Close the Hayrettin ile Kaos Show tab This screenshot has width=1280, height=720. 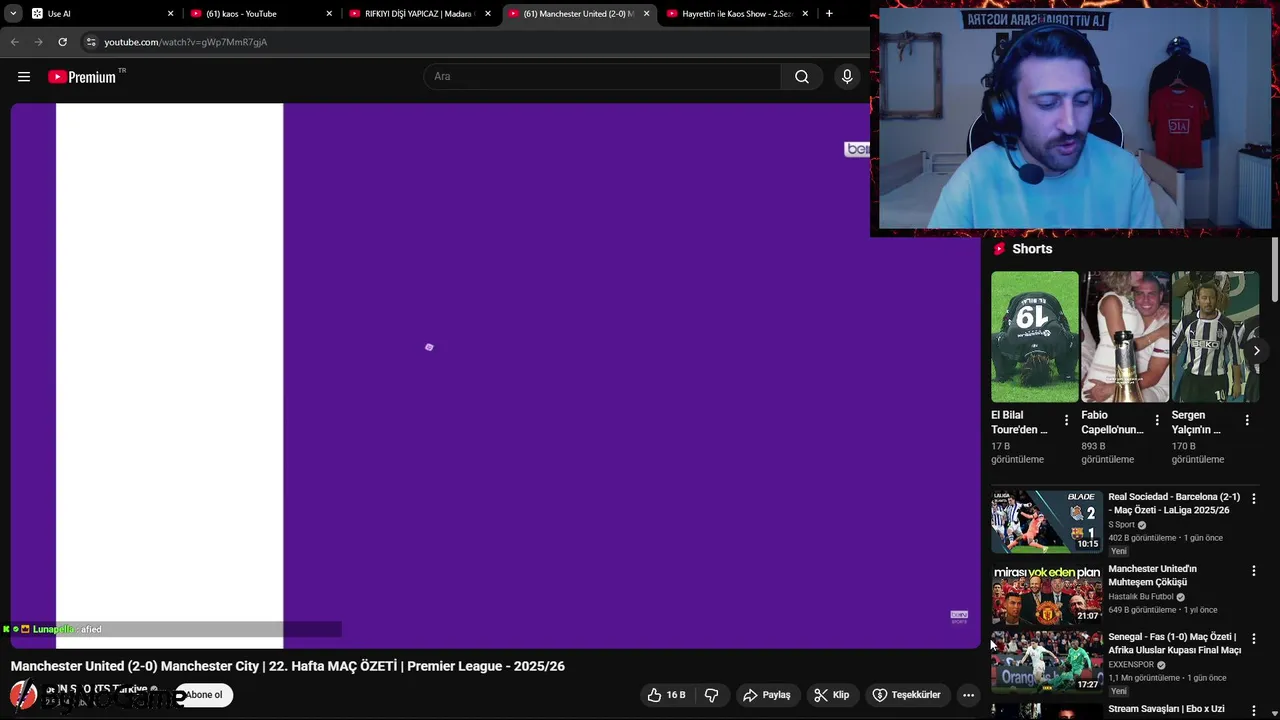pos(805,14)
